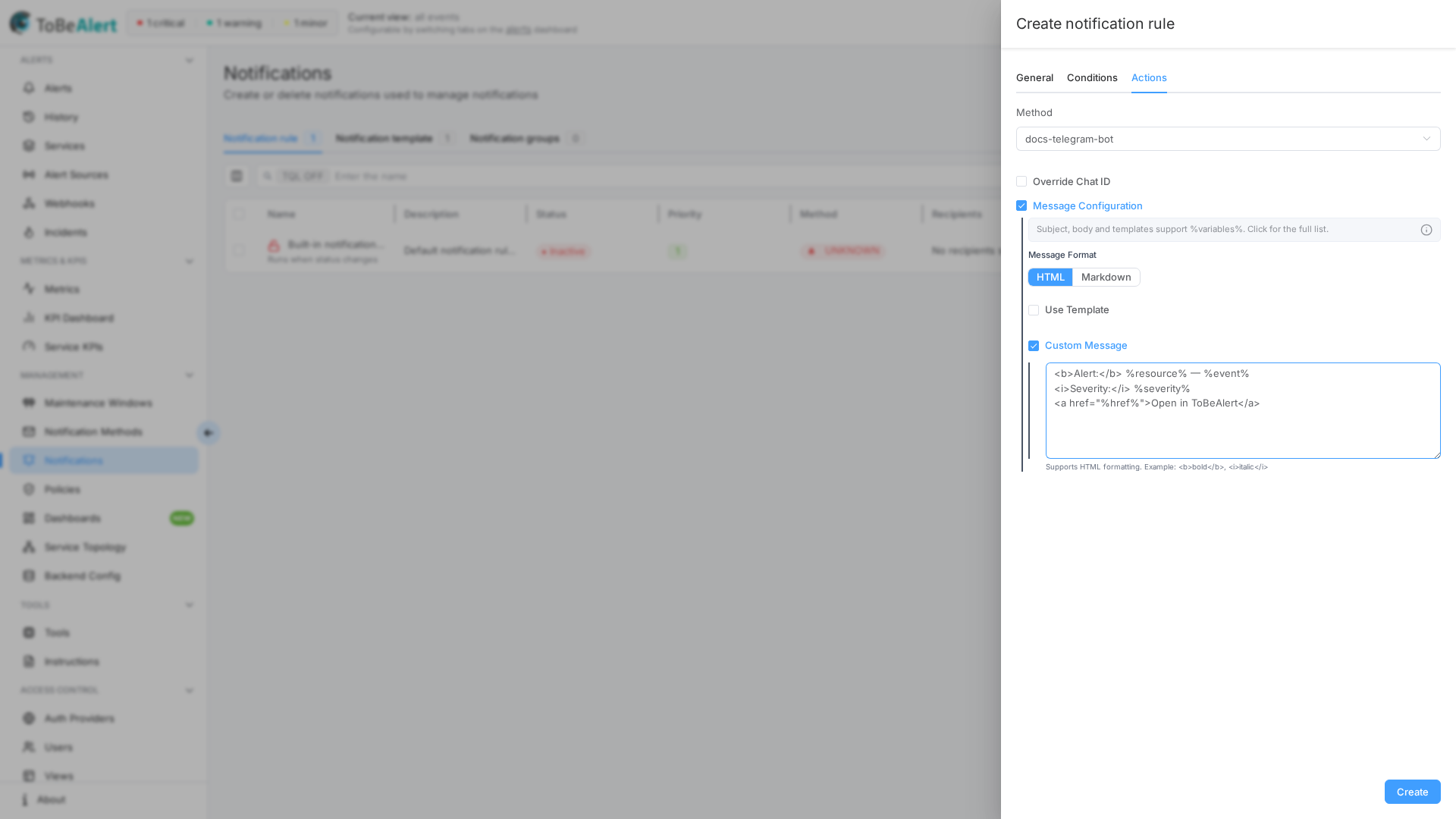The image size is (1456, 819).
Task: Select the Webhooks icon in sidebar
Action: click(29, 203)
